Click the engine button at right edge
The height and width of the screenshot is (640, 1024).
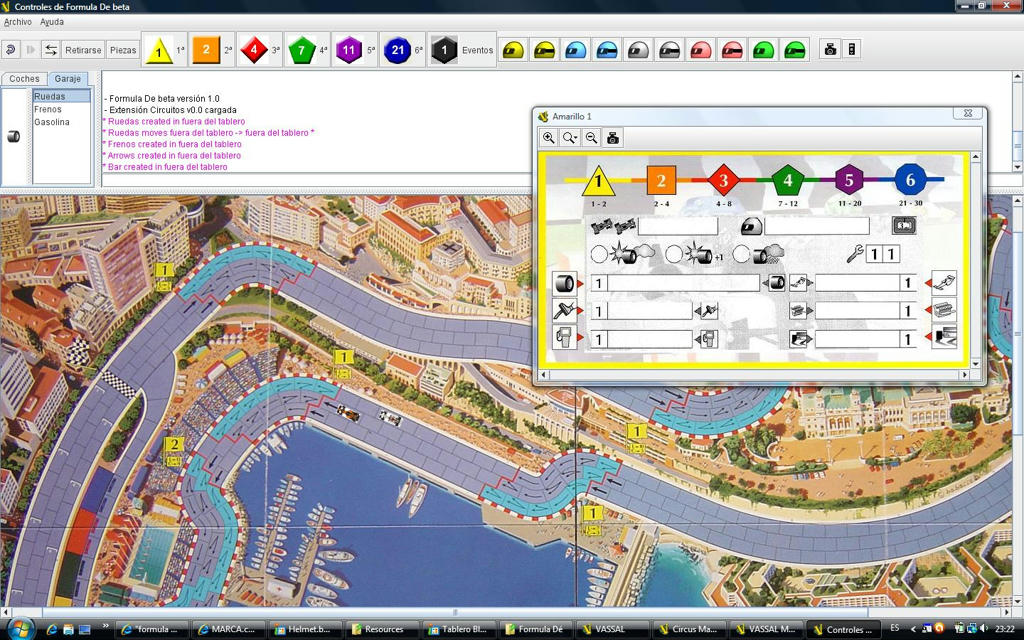pos(944,310)
